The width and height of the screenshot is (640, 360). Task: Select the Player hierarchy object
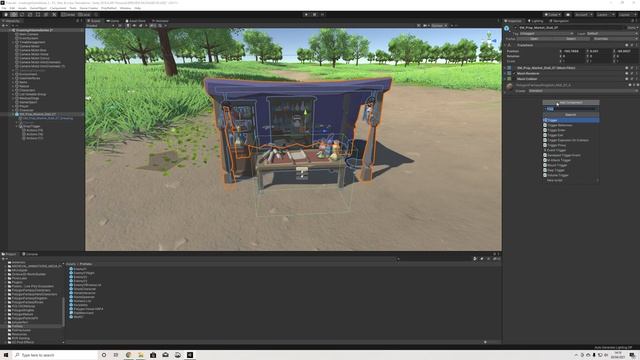click(24, 106)
